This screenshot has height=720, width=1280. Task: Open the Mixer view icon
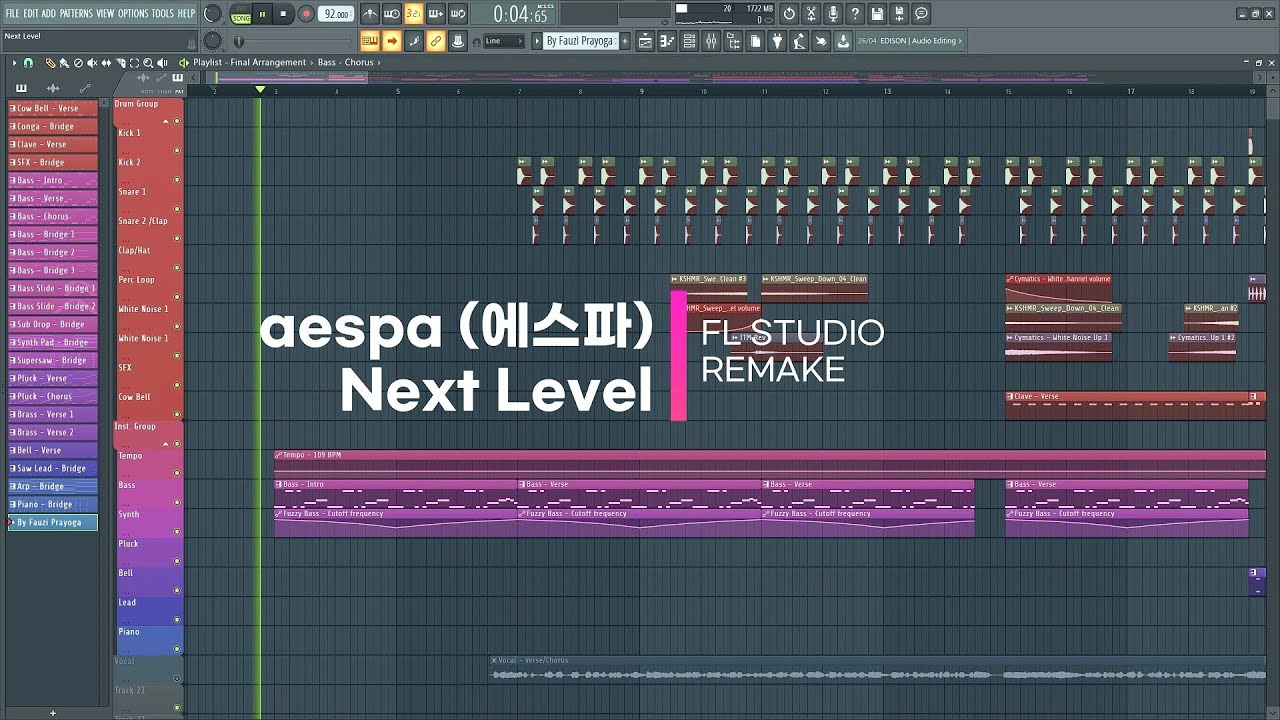pyautogui.click(x=711, y=41)
